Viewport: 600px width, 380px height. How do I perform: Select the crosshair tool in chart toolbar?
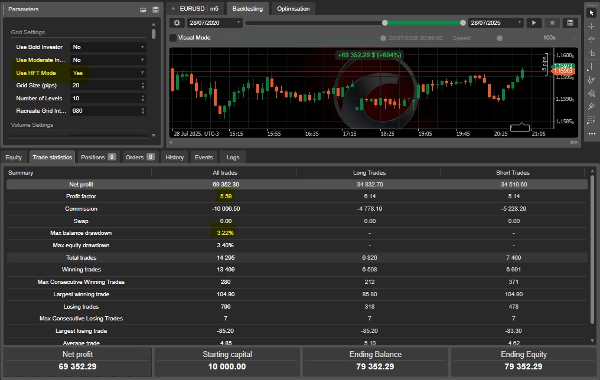[x=592, y=26]
